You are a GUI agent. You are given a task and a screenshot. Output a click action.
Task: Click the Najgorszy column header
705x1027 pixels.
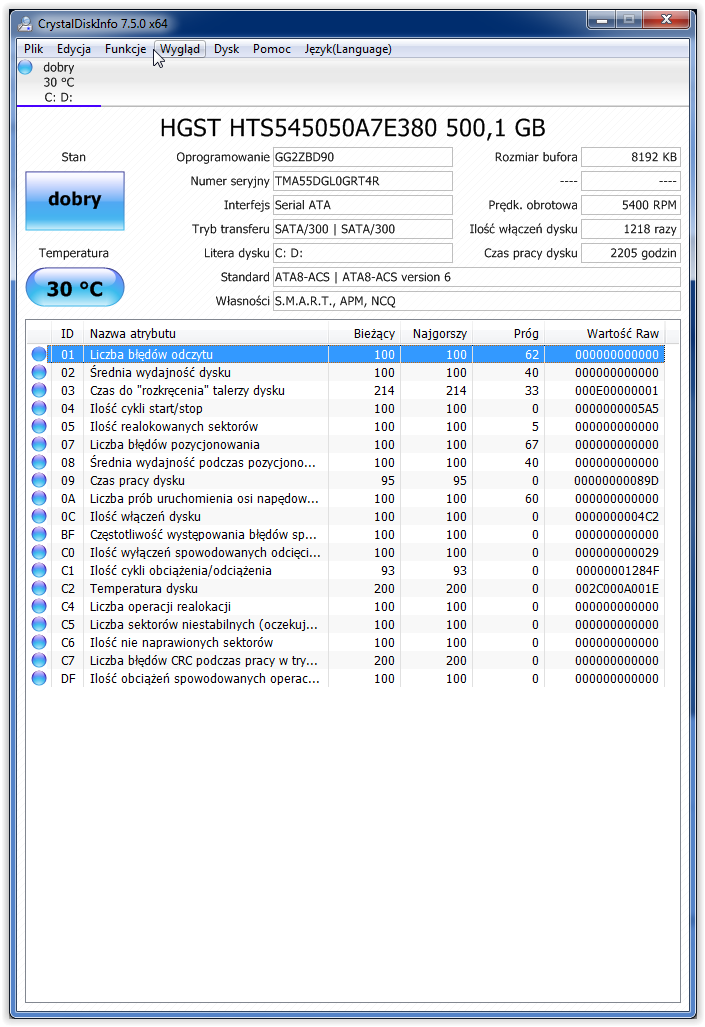436,333
